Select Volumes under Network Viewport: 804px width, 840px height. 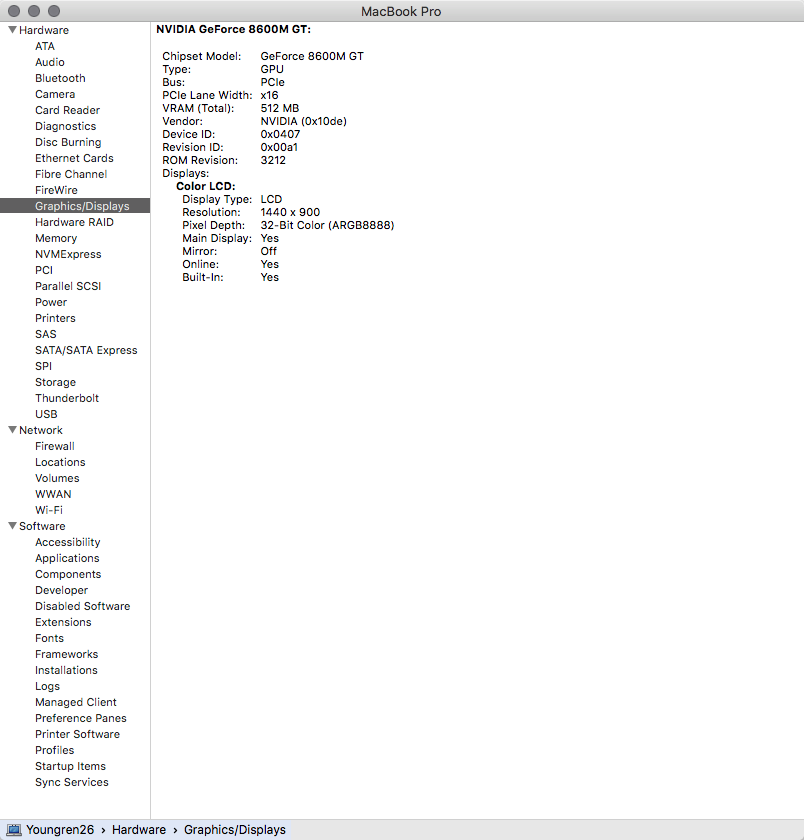click(x=57, y=478)
